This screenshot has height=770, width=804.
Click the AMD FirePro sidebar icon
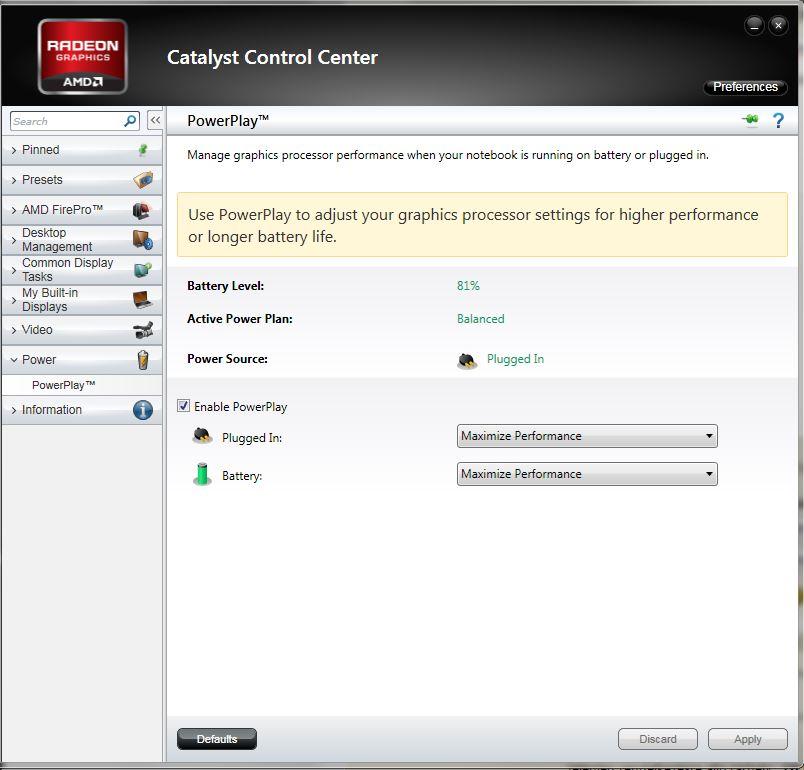coord(142,210)
